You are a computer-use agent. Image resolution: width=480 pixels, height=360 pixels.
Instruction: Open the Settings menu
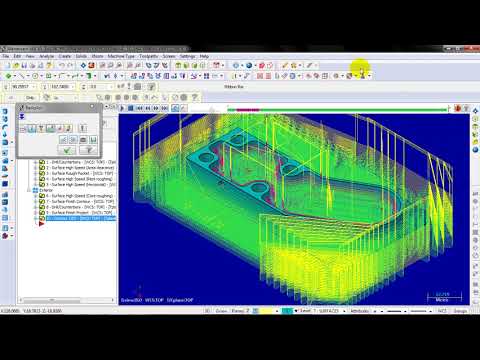pyautogui.click(x=187, y=56)
